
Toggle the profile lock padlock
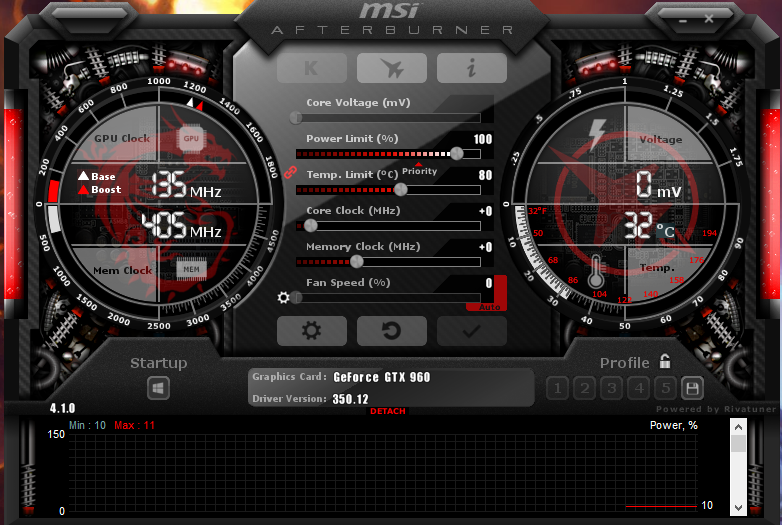point(665,361)
